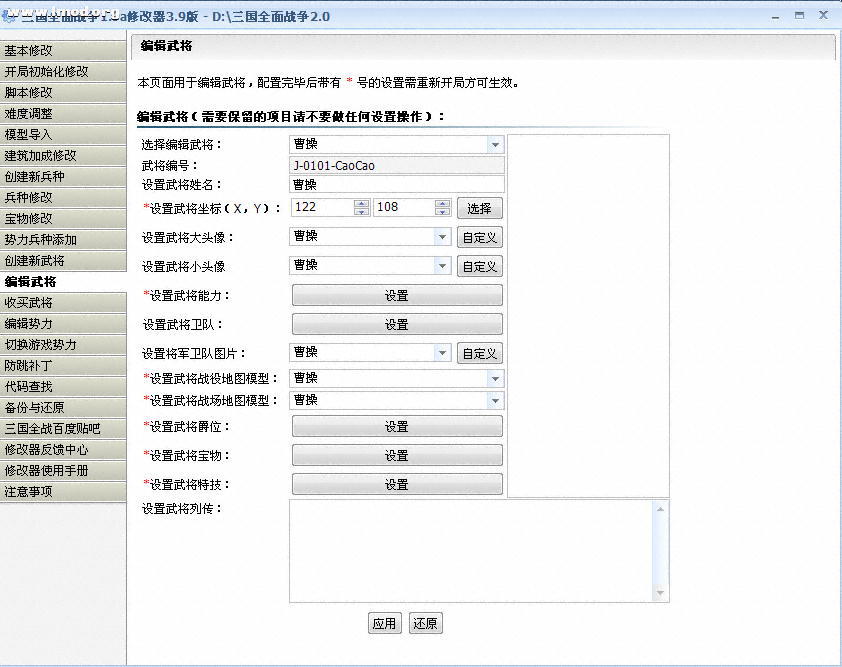This screenshot has width=842, height=667.
Task: Open the 设置武将战场地图模型 dropdown
Action: click(495, 400)
